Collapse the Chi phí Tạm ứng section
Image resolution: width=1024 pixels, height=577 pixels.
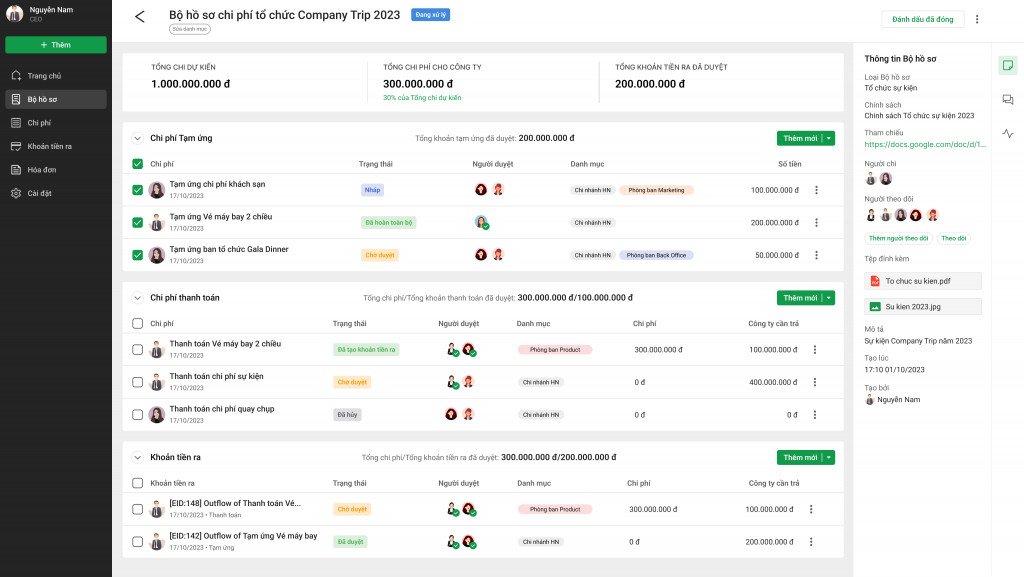(x=137, y=138)
